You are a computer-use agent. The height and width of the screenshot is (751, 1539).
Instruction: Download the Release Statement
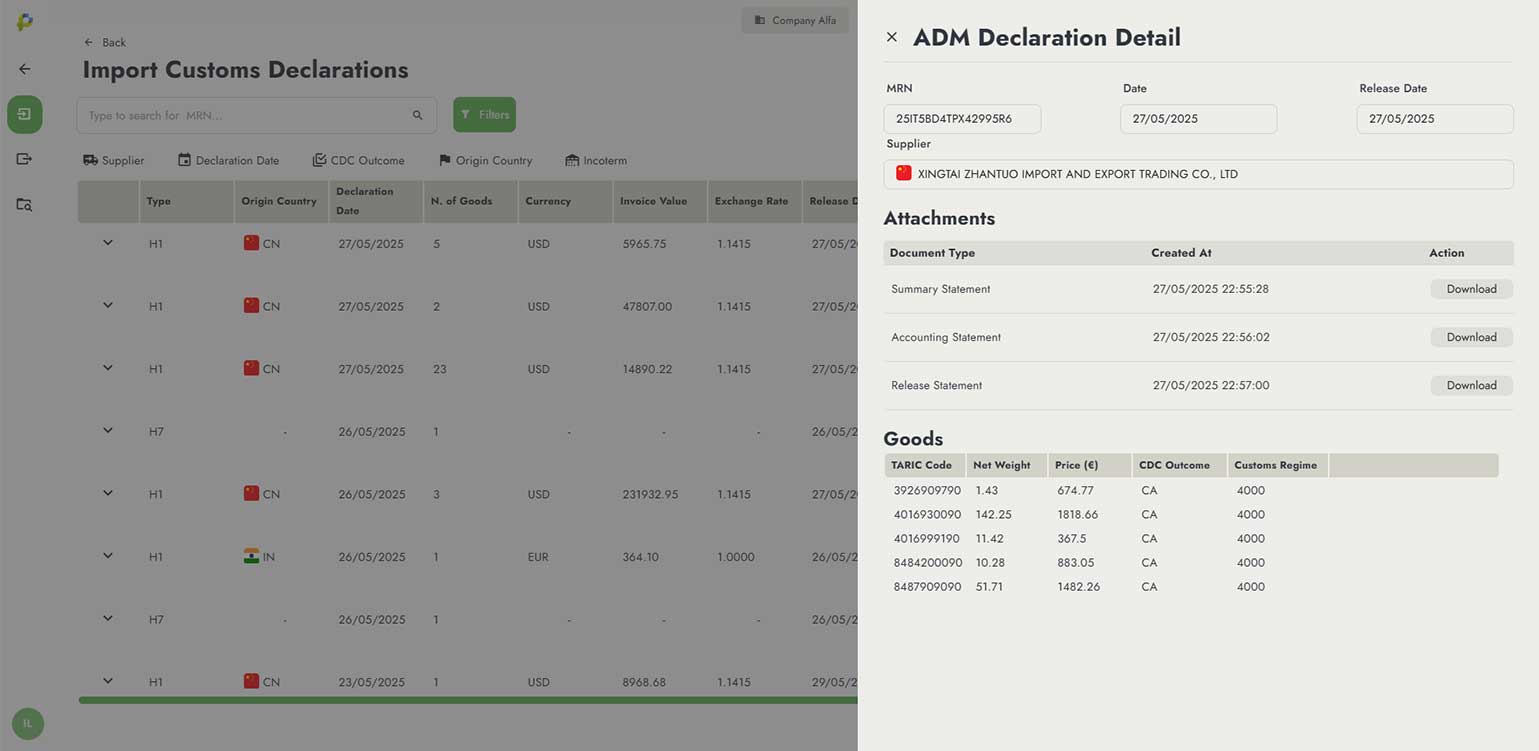pyautogui.click(x=1471, y=385)
